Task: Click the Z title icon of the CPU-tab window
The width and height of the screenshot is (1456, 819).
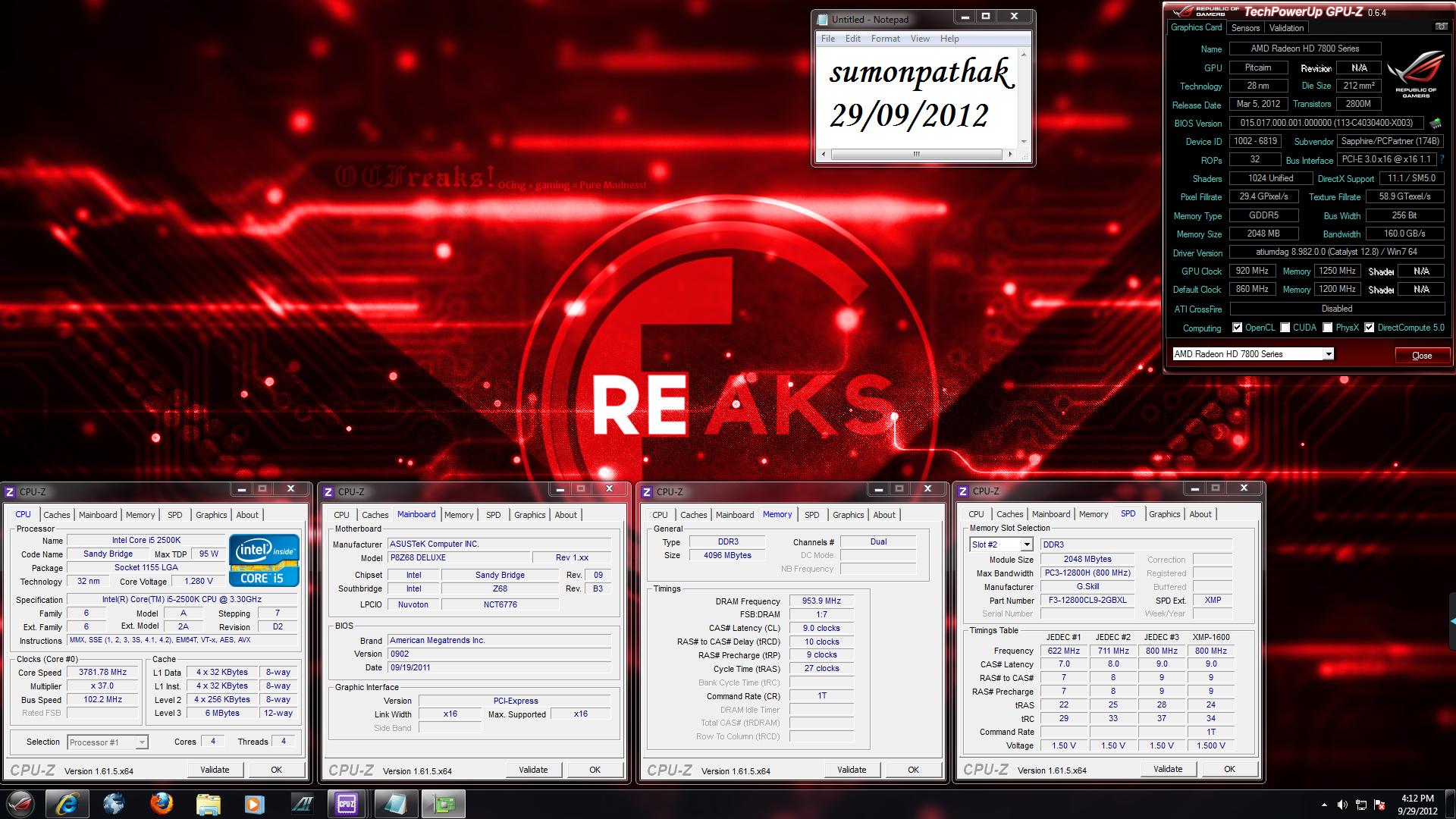Action: point(10,491)
